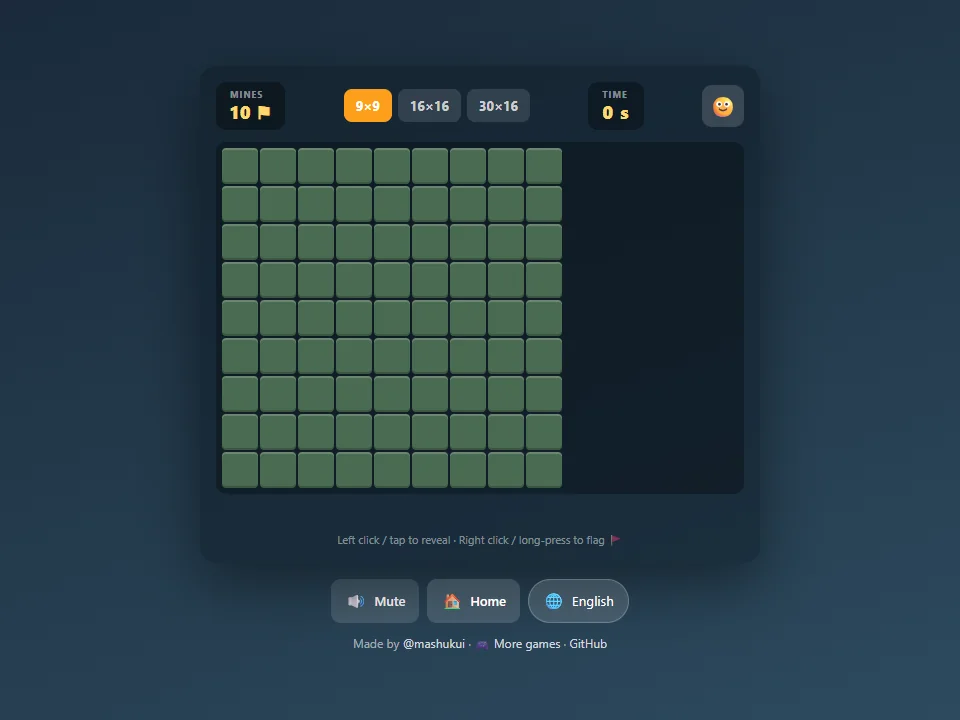The width and height of the screenshot is (960, 720).
Task: Click the smiley face restart button
Action: click(x=722, y=106)
